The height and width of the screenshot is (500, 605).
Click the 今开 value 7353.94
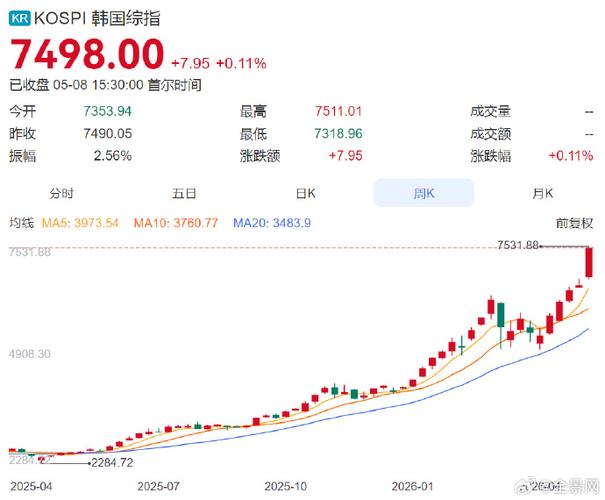[x=108, y=111]
